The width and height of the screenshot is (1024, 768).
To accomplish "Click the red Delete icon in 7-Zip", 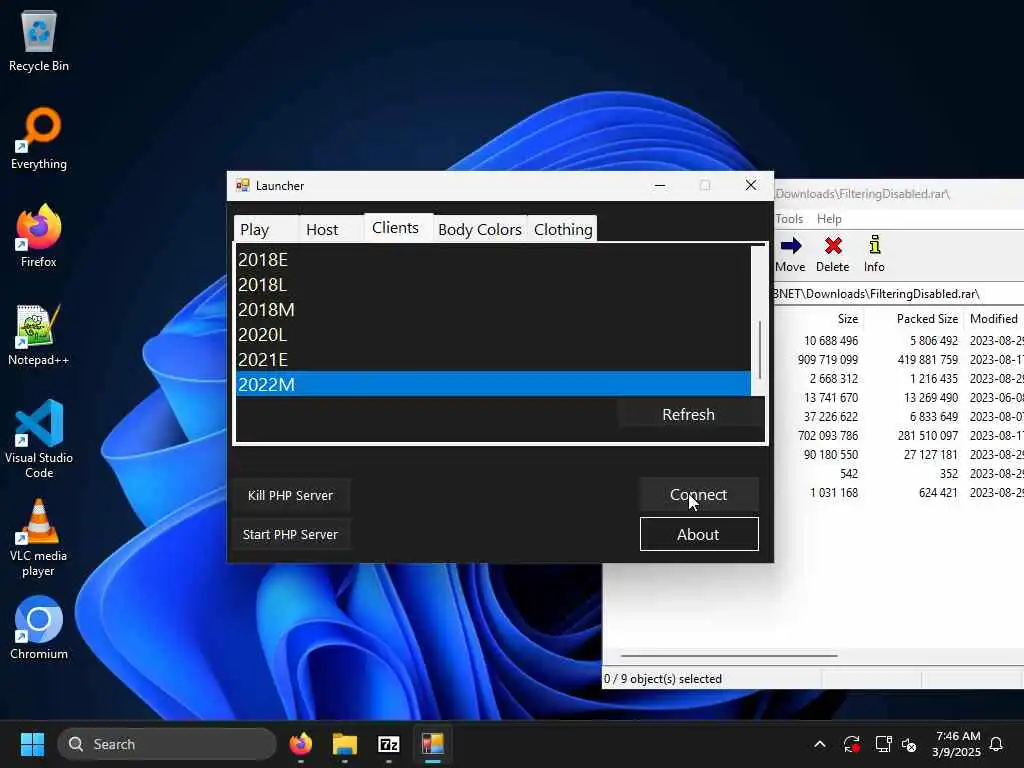I will 833,254.
